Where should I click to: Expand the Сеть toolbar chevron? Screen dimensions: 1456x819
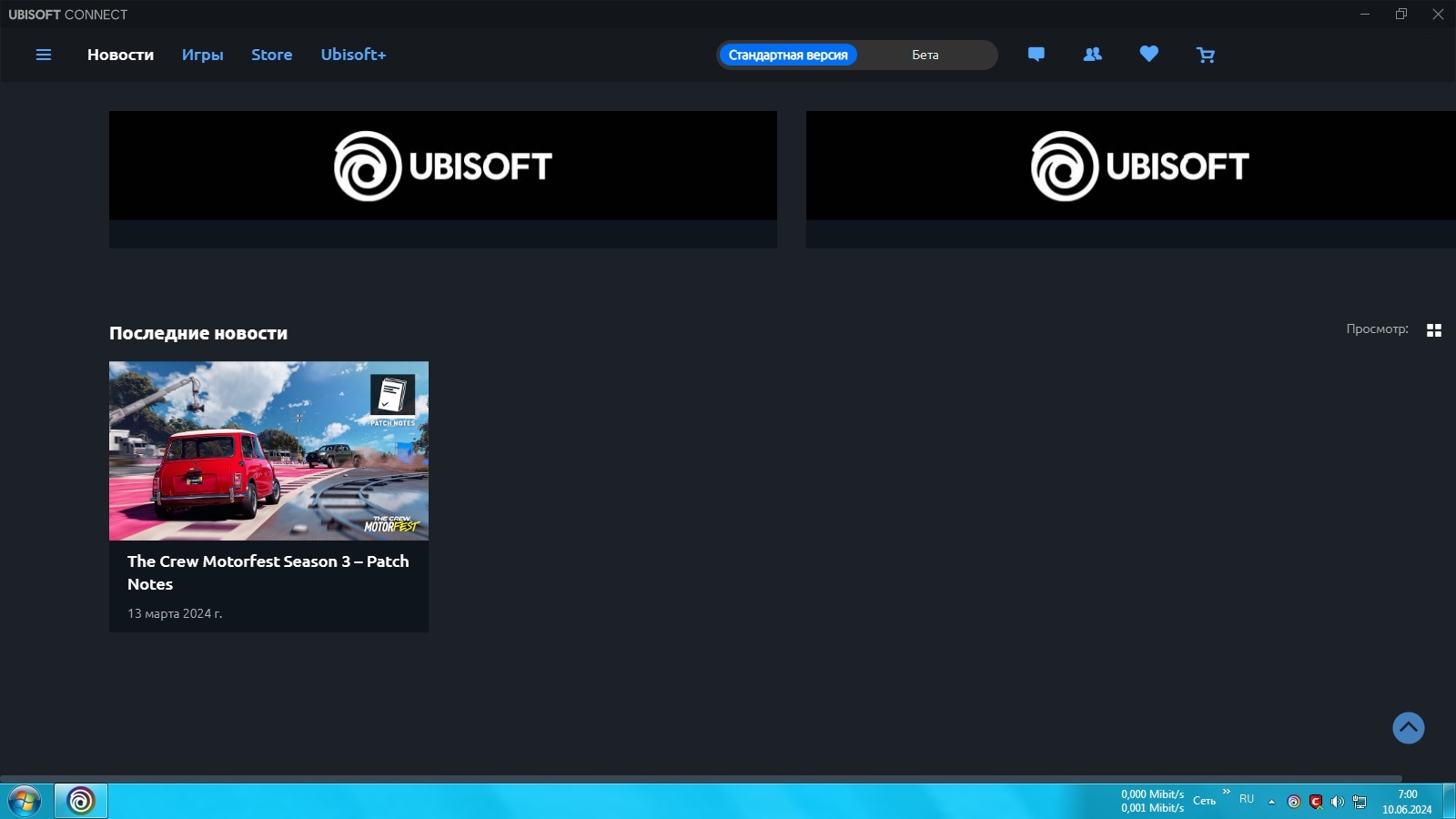click(1226, 792)
